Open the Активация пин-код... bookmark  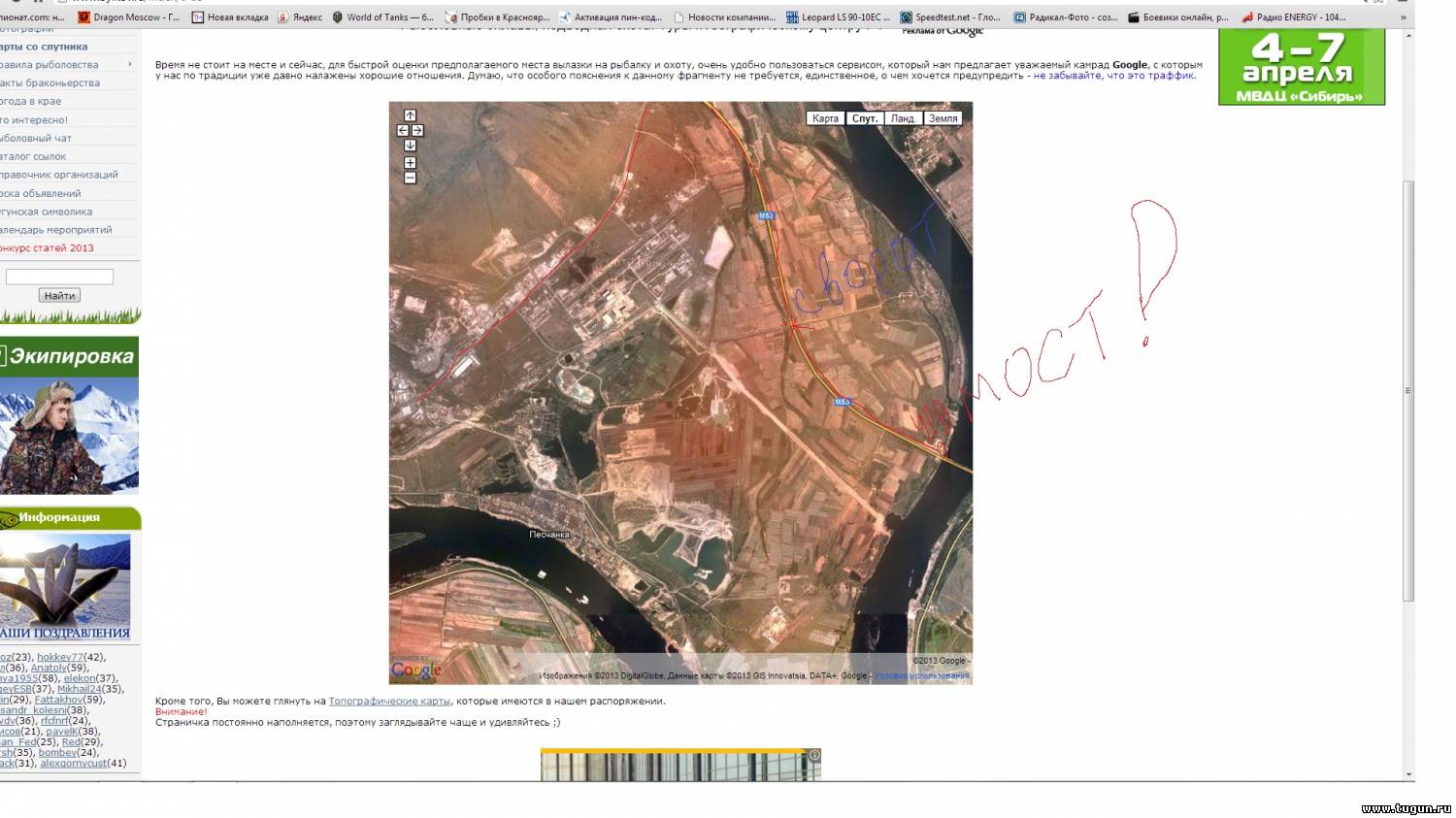(x=611, y=17)
